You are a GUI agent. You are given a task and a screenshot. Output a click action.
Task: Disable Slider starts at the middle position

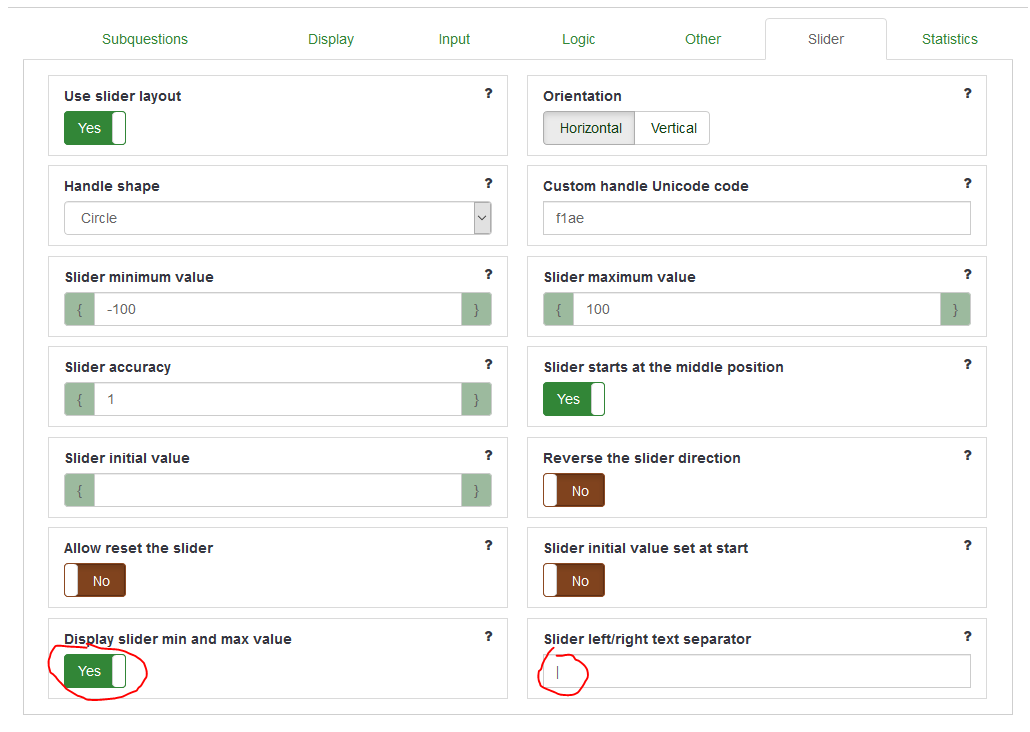(574, 399)
